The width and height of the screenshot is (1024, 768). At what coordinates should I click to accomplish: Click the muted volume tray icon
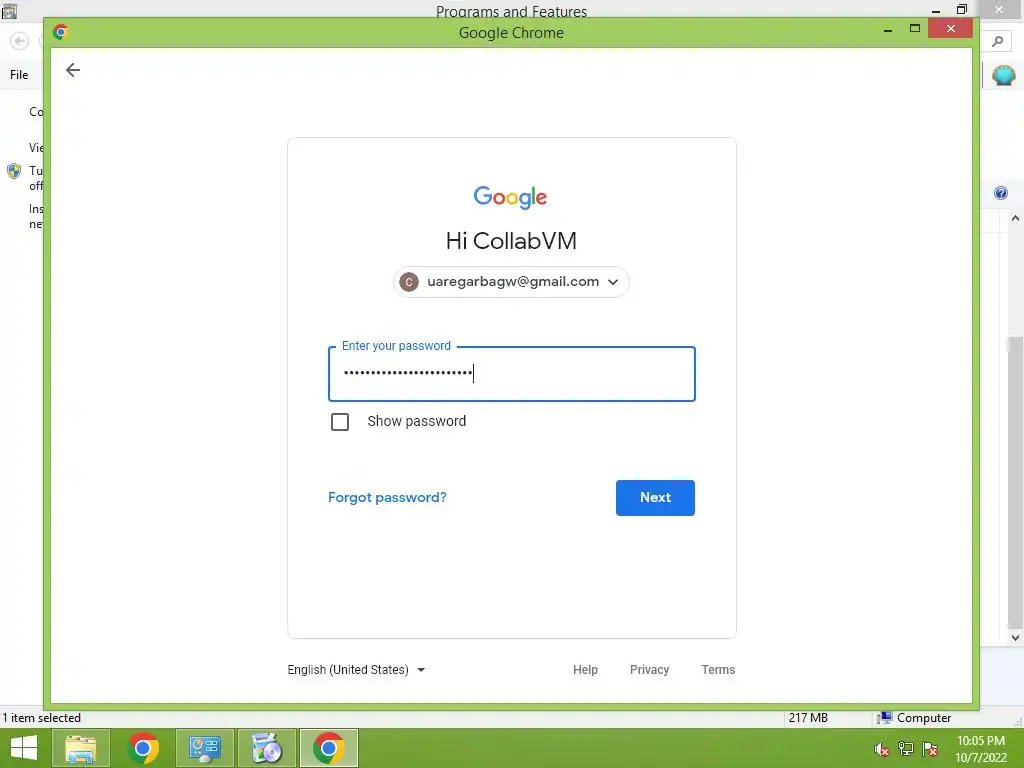[x=881, y=749]
